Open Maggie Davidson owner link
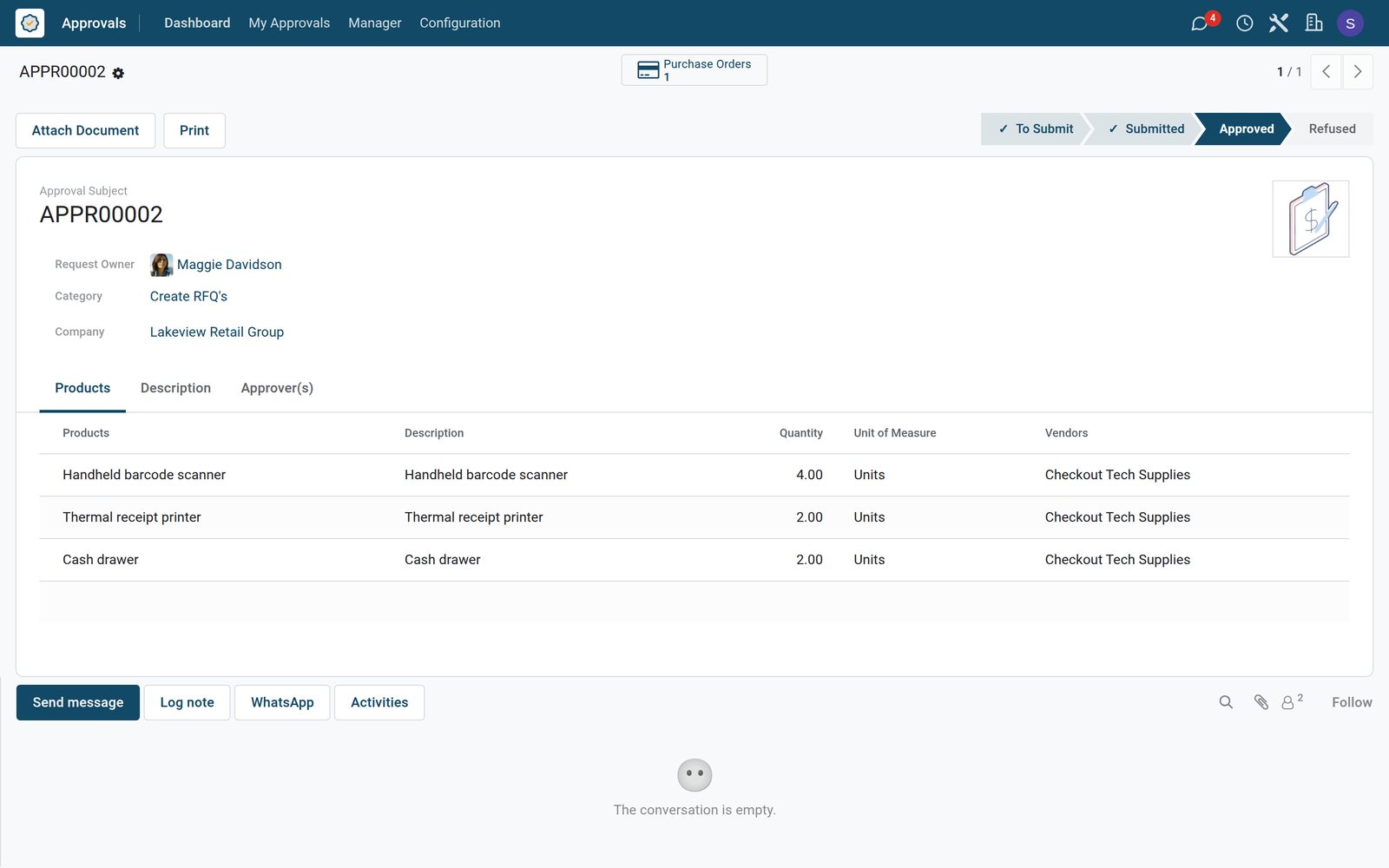The width and height of the screenshot is (1389, 868). point(229,265)
